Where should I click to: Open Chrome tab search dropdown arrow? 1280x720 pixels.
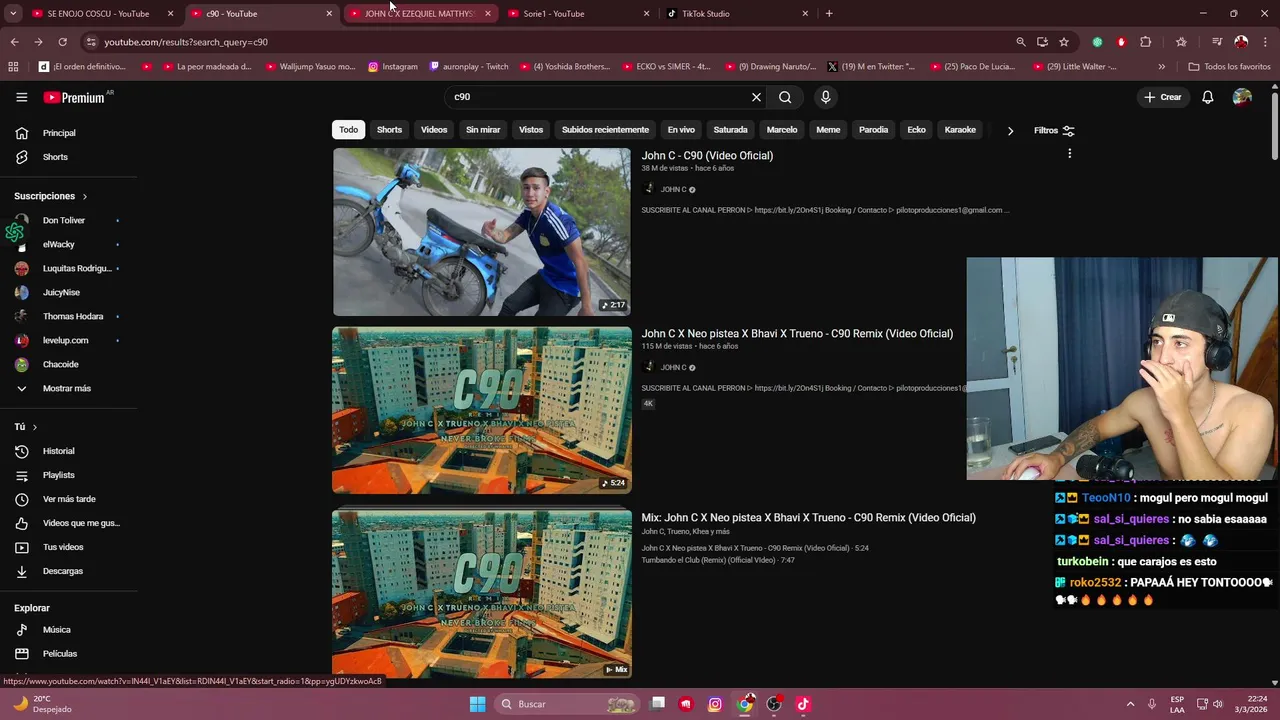13,13
